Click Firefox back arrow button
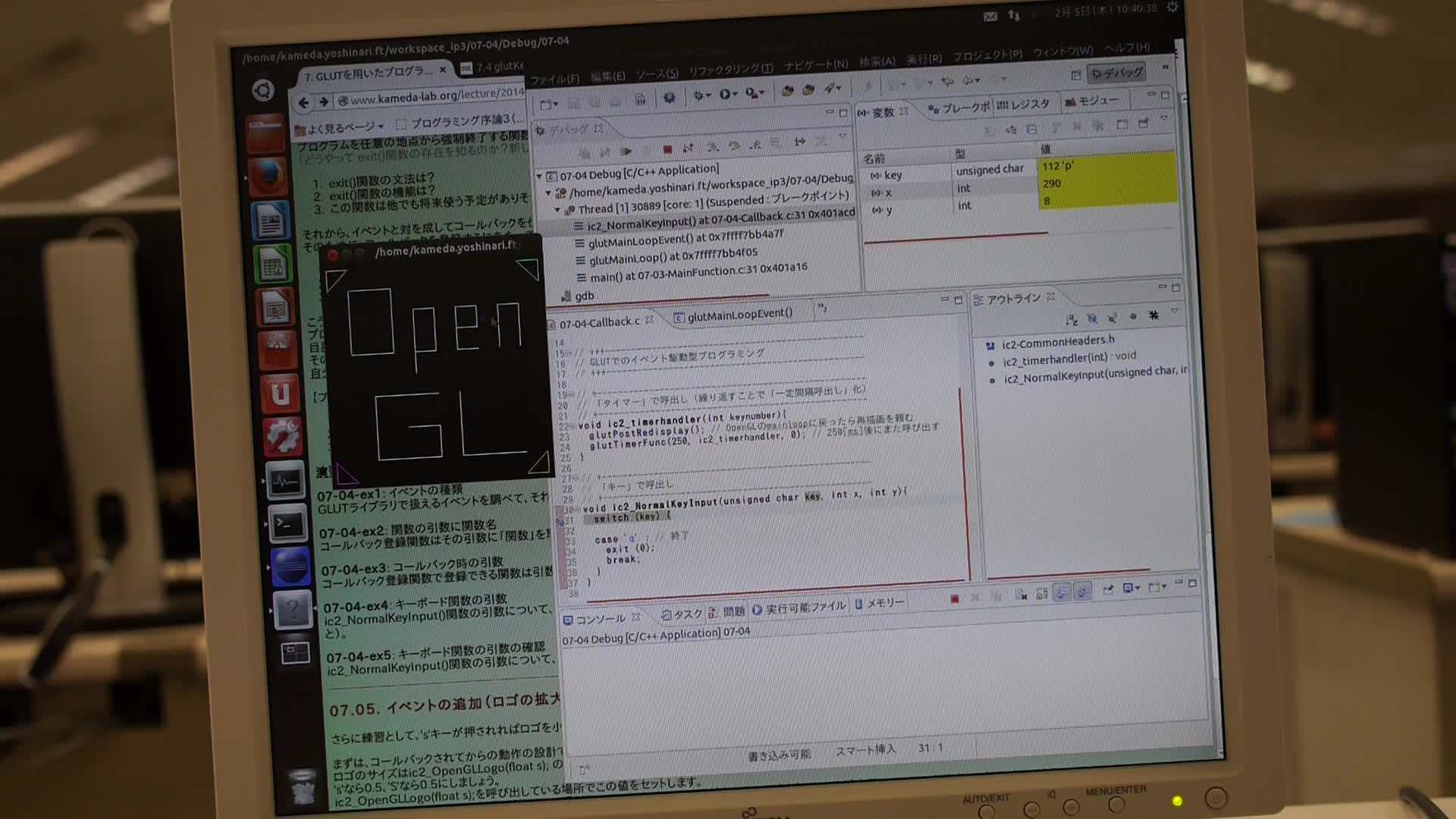1456x819 pixels. [303, 102]
